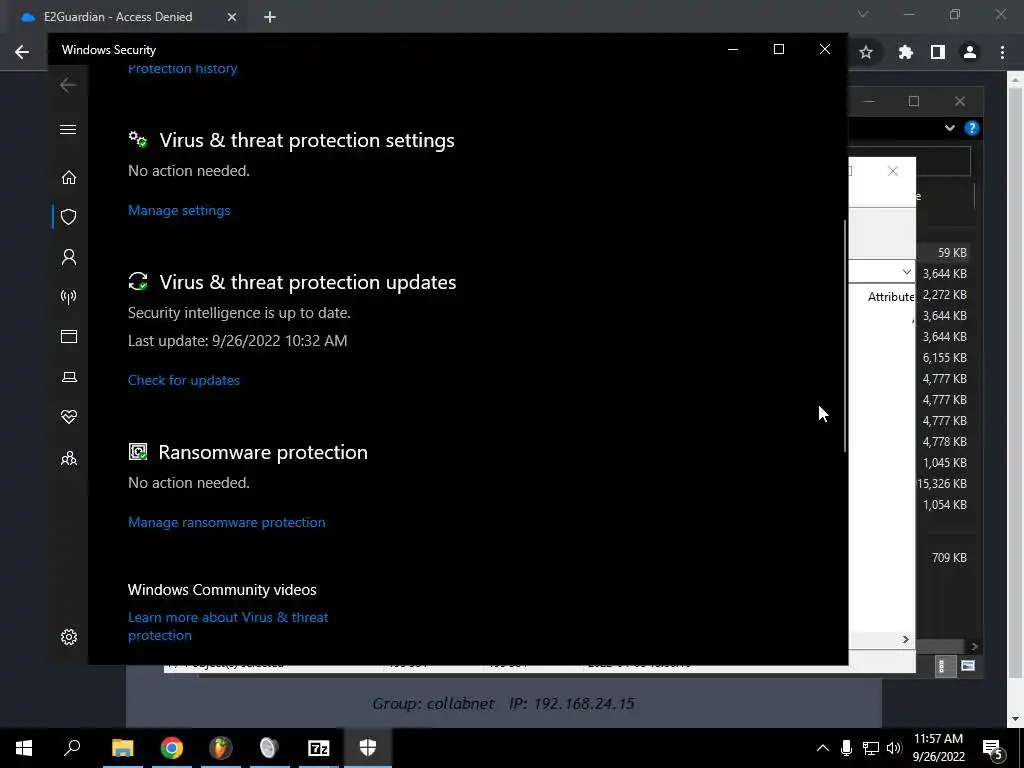Open Chrome tab search chevron
The height and width of the screenshot is (768, 1024).
click(x=863, y=14)
